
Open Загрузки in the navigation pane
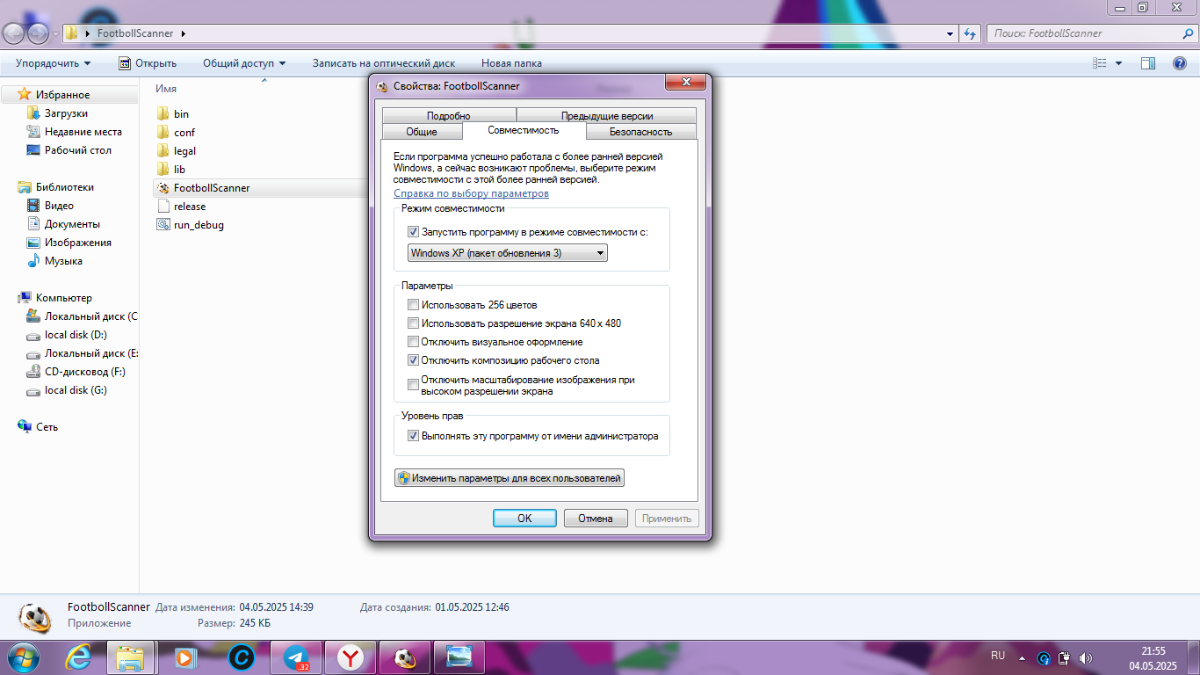66,114
